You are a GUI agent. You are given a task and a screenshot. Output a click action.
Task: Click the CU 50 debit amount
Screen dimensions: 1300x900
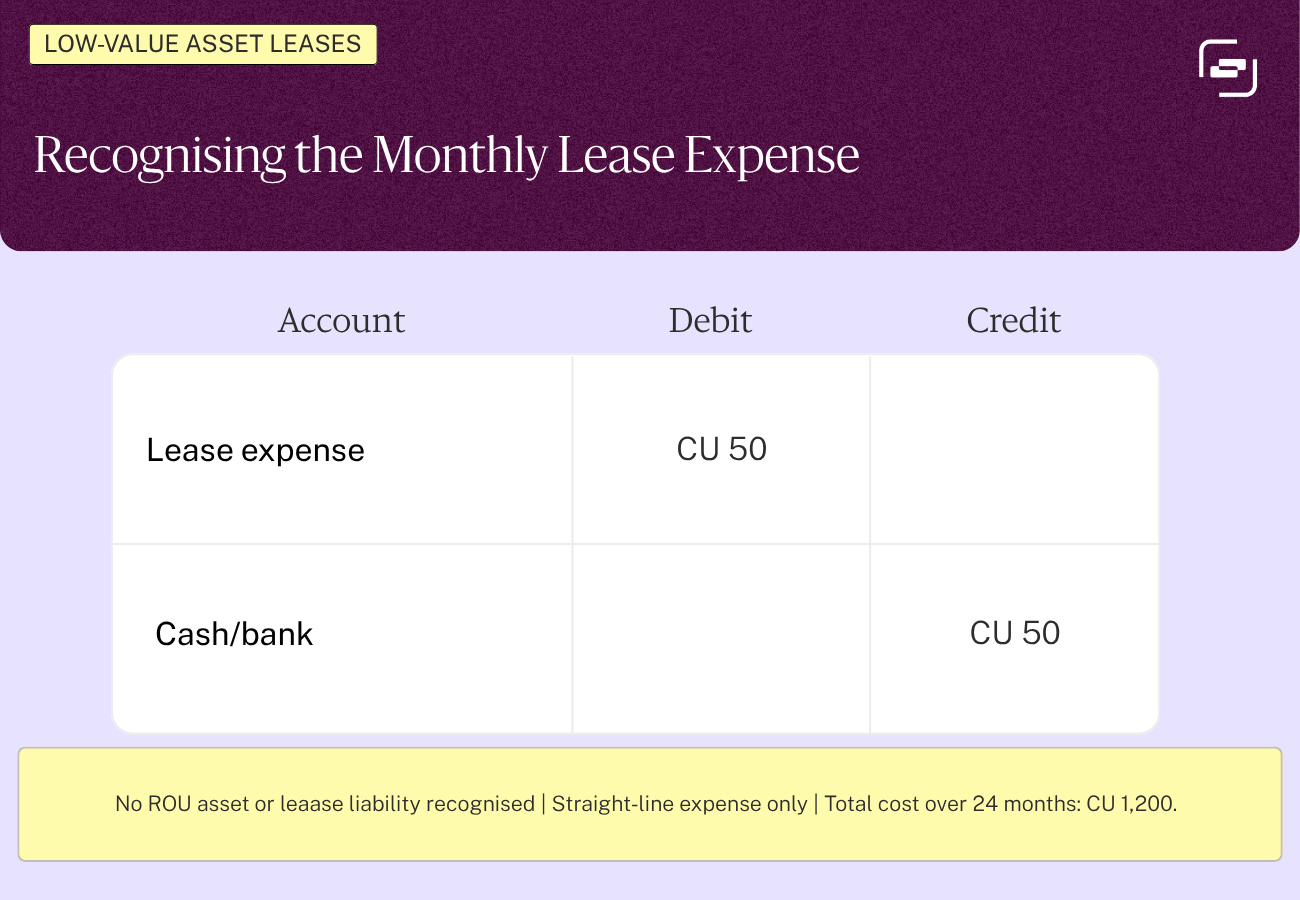[x=722, y=449]
